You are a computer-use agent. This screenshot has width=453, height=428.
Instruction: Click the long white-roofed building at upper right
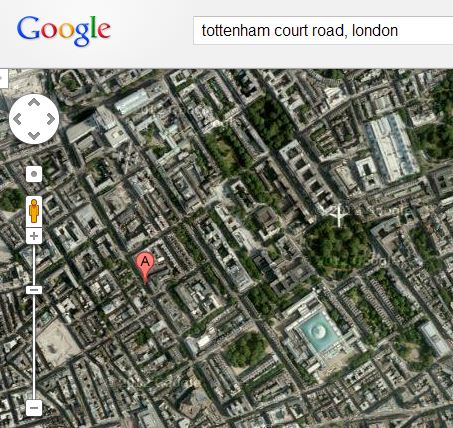pos(392,147)
